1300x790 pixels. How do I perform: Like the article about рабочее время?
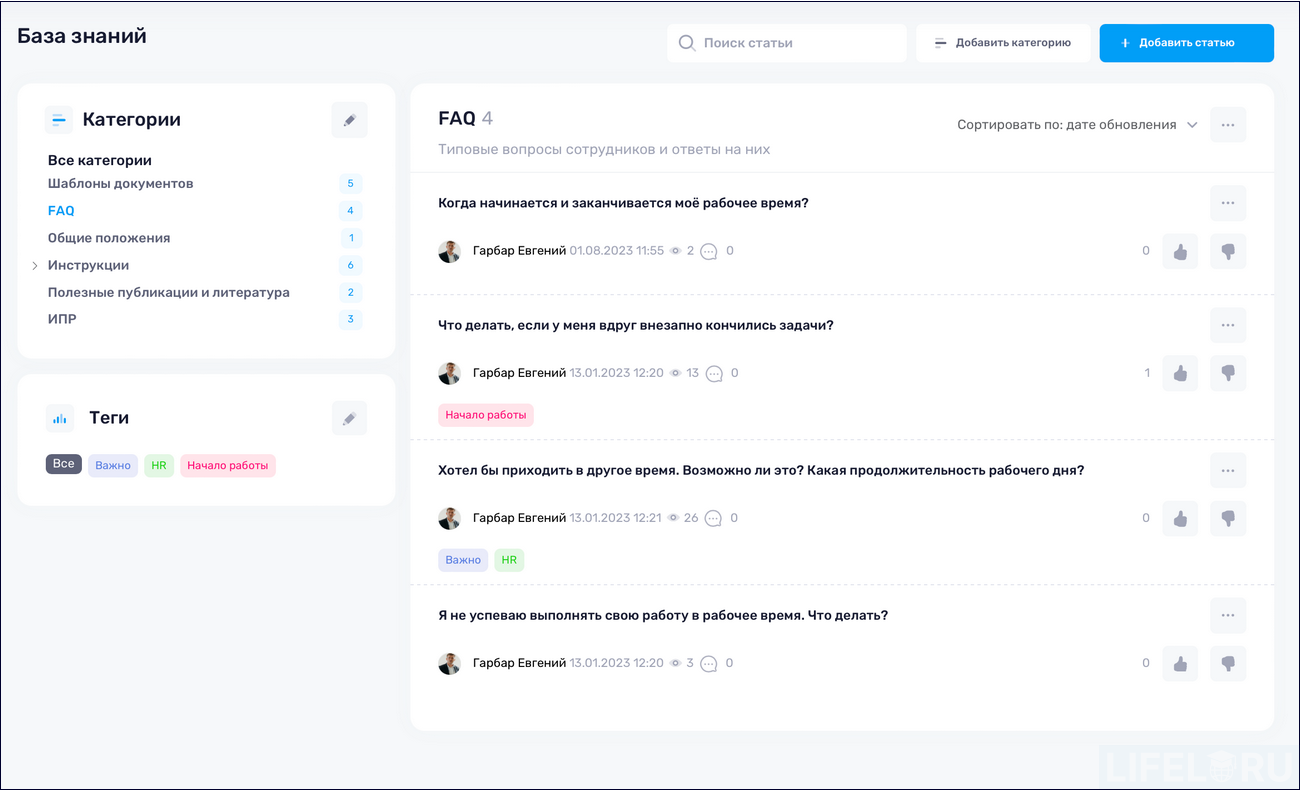1180,251
